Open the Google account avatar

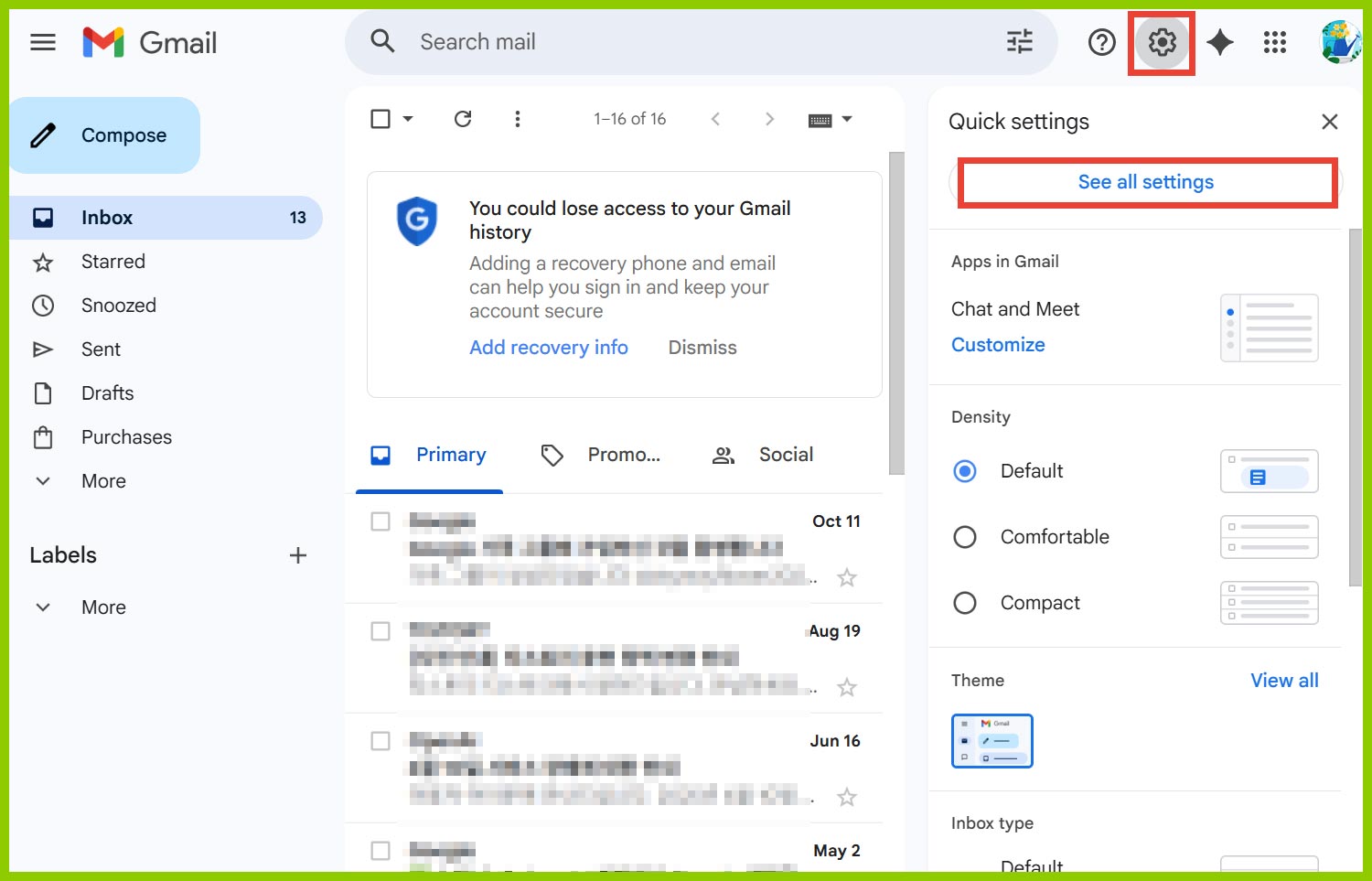pos(1341,42)
